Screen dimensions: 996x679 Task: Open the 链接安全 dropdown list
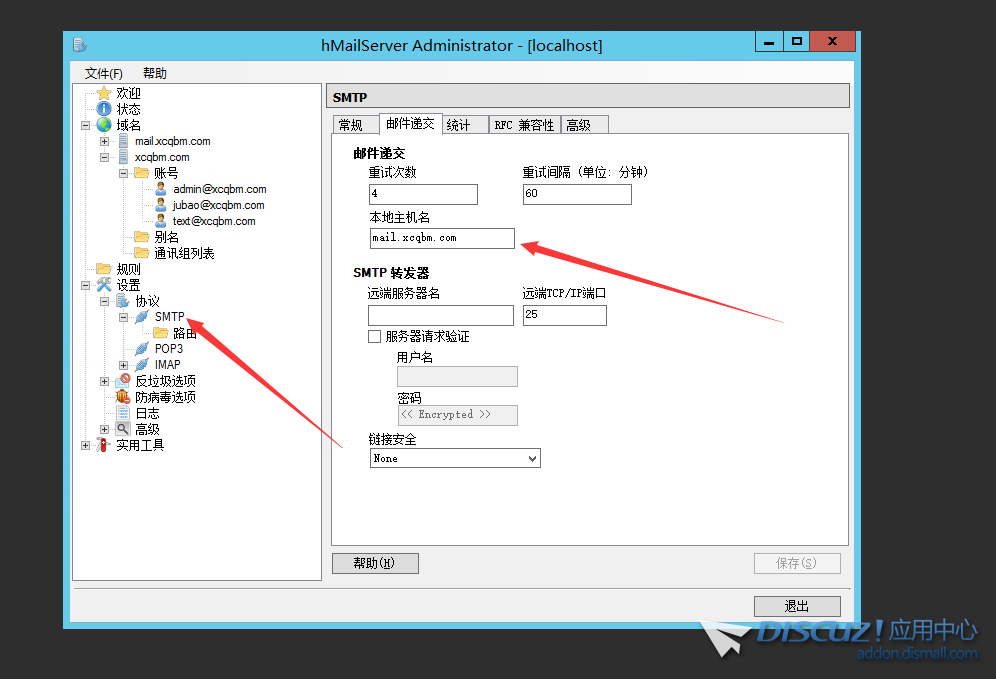[x=531, y=458]
